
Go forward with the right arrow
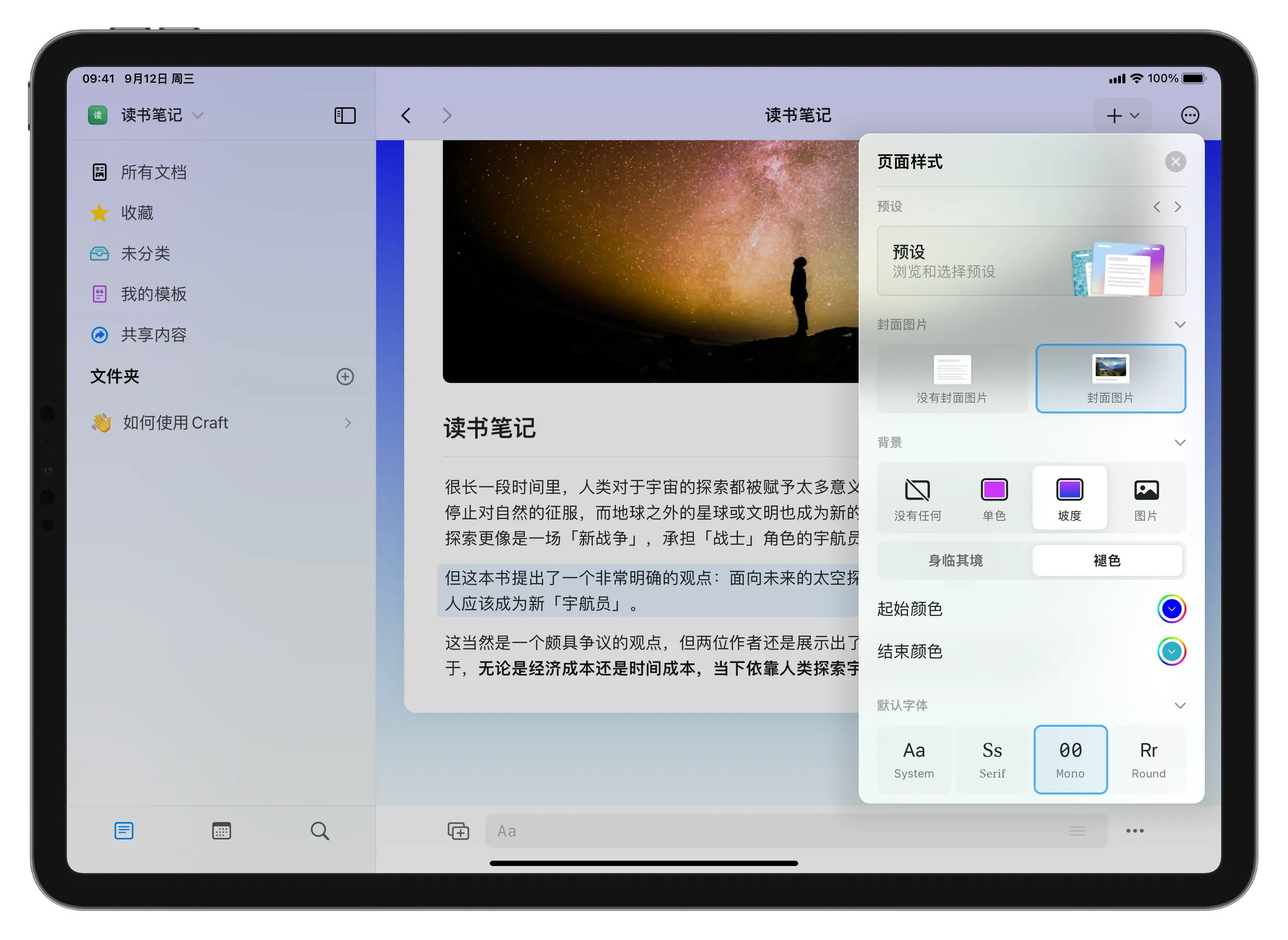coord(447,116)
